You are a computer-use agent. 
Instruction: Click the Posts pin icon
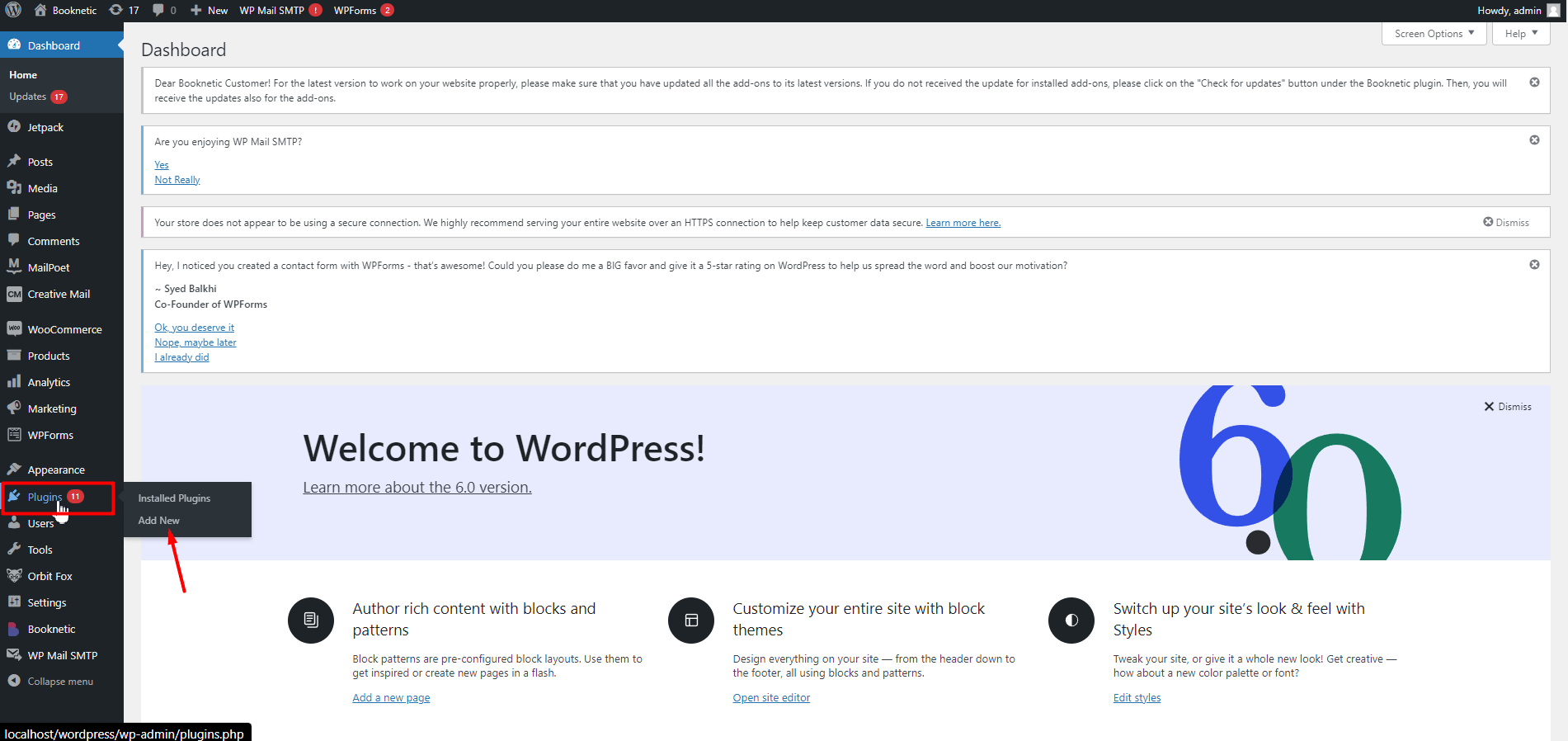click(x=14, y=161)
